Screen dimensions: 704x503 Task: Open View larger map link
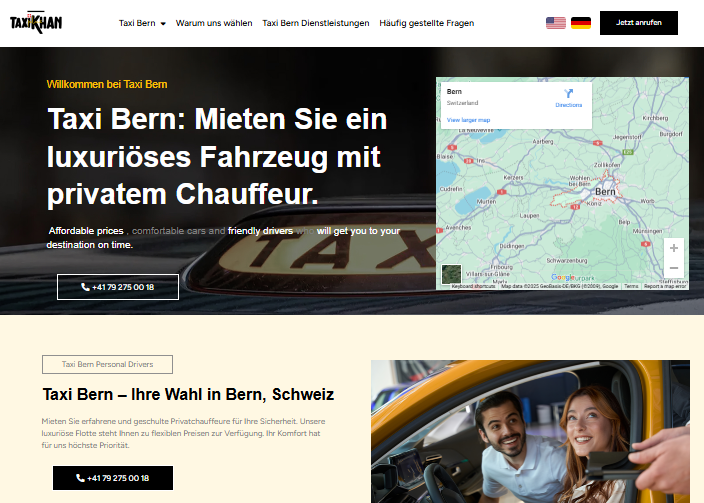(468, 120)
